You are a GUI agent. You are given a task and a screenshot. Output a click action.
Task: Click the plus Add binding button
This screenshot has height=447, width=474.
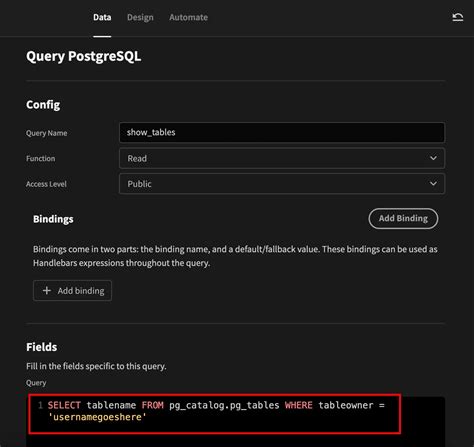click(72, 291)
